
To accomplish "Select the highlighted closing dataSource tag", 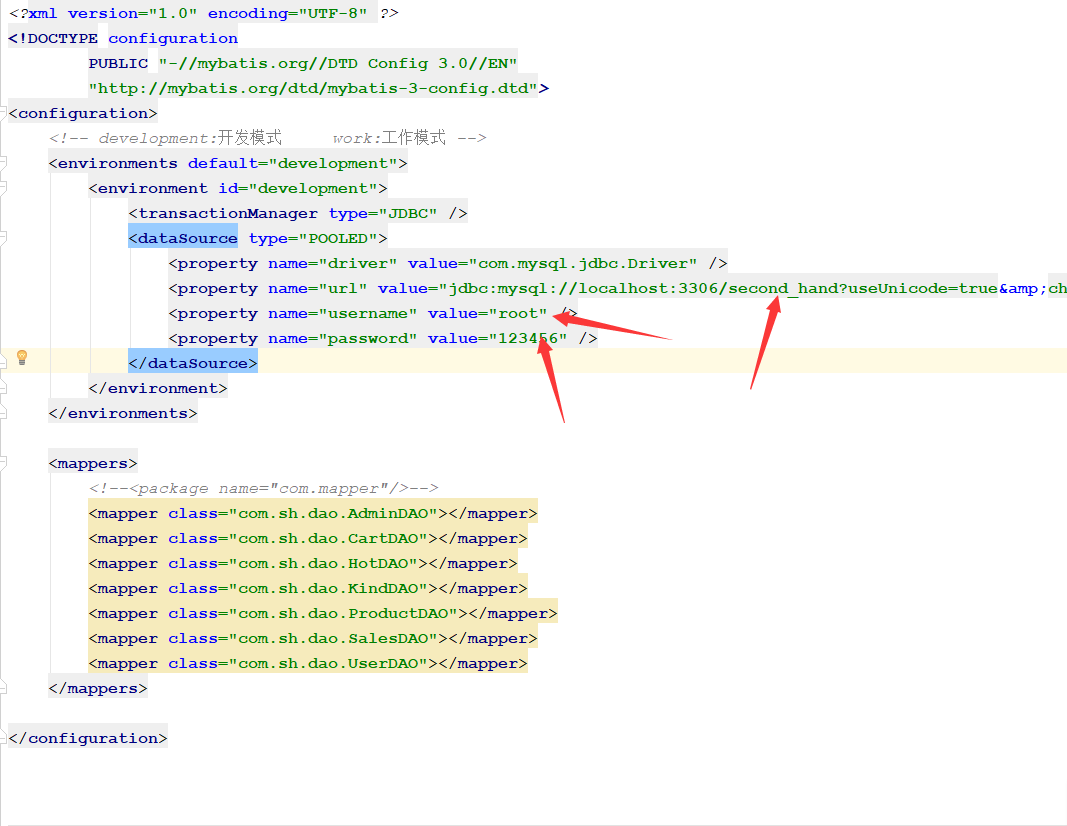I will click(x=192, y=363).
